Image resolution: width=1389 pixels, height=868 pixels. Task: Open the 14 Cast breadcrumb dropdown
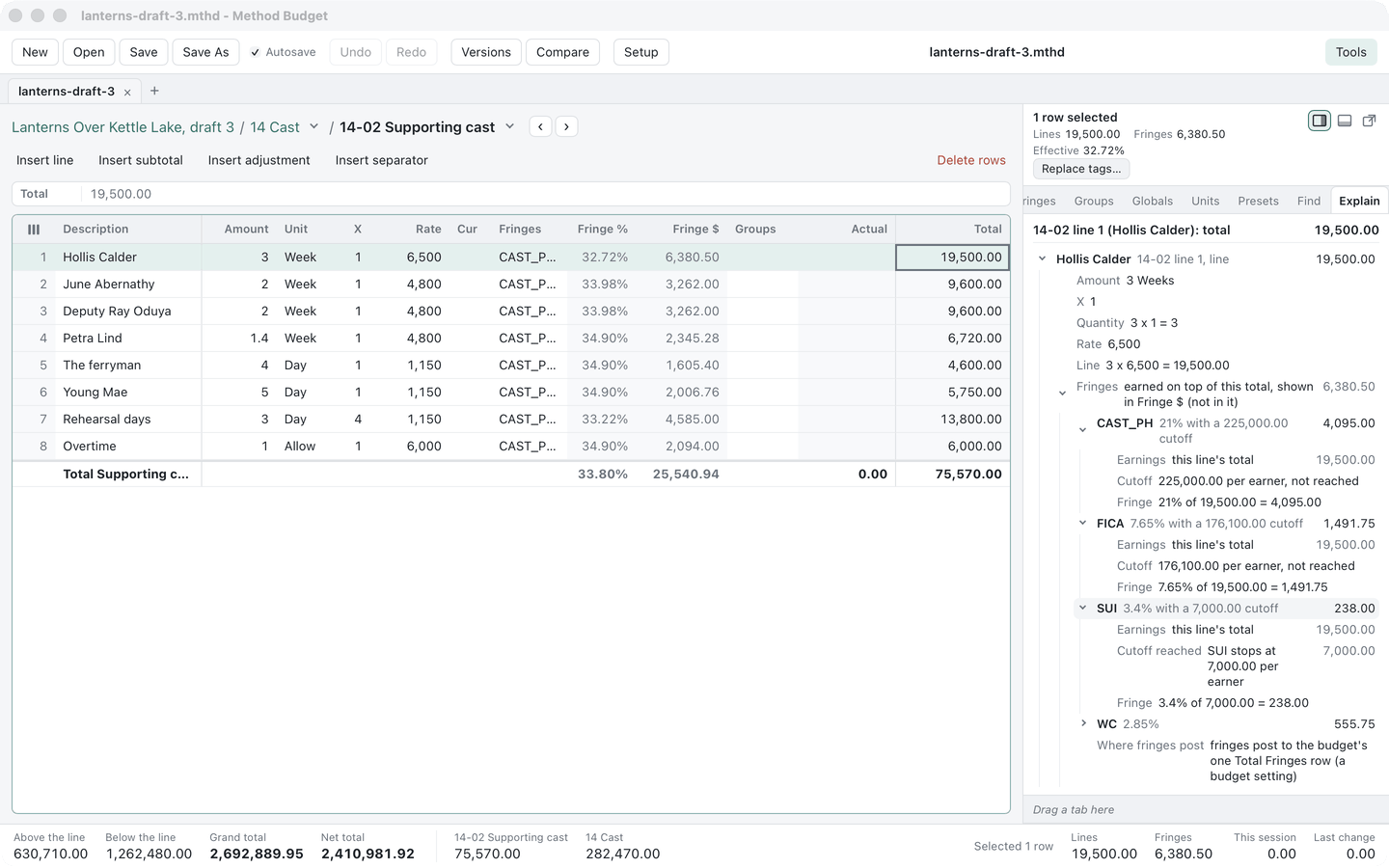point(313,126)
